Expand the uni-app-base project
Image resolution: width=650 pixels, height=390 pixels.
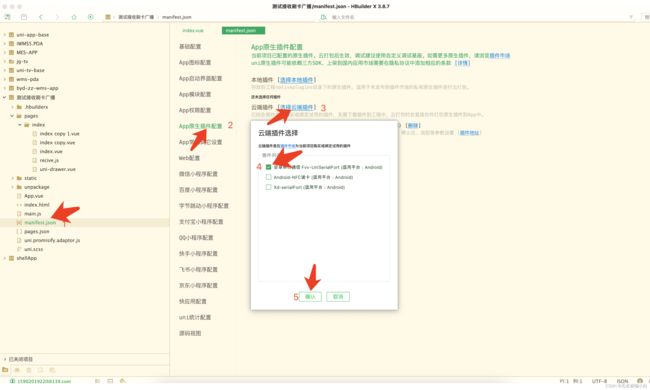pos(5,35)
